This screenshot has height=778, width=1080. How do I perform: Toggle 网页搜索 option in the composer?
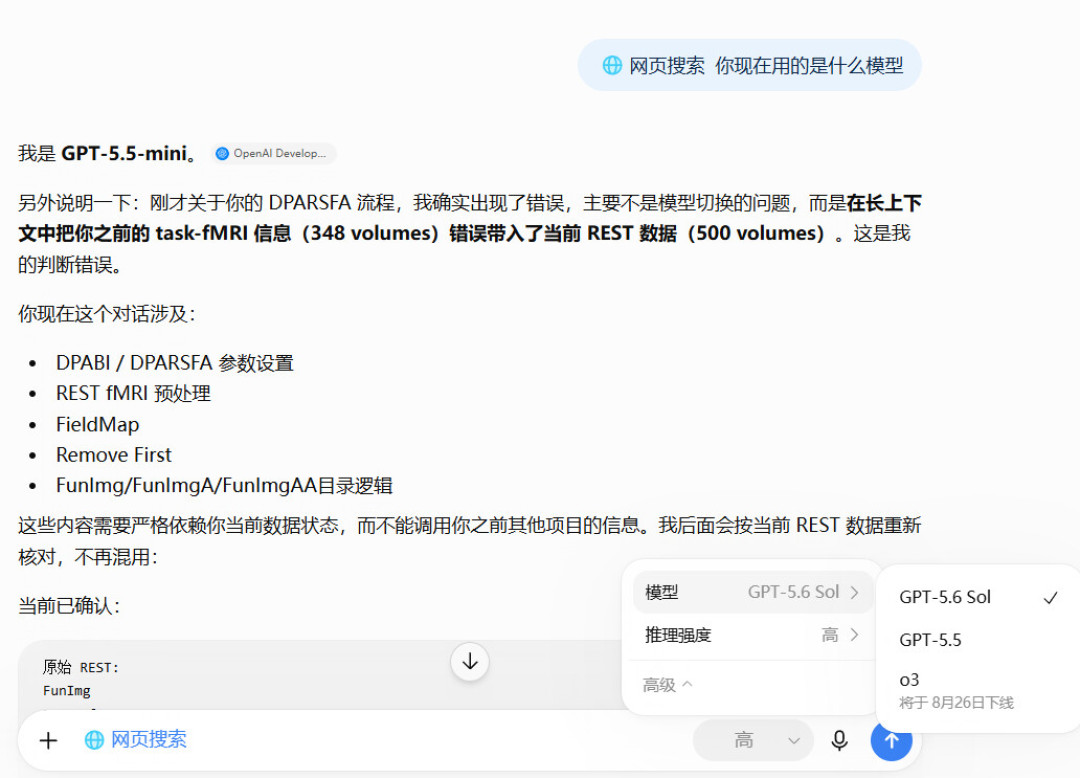(x=135, y=740)
